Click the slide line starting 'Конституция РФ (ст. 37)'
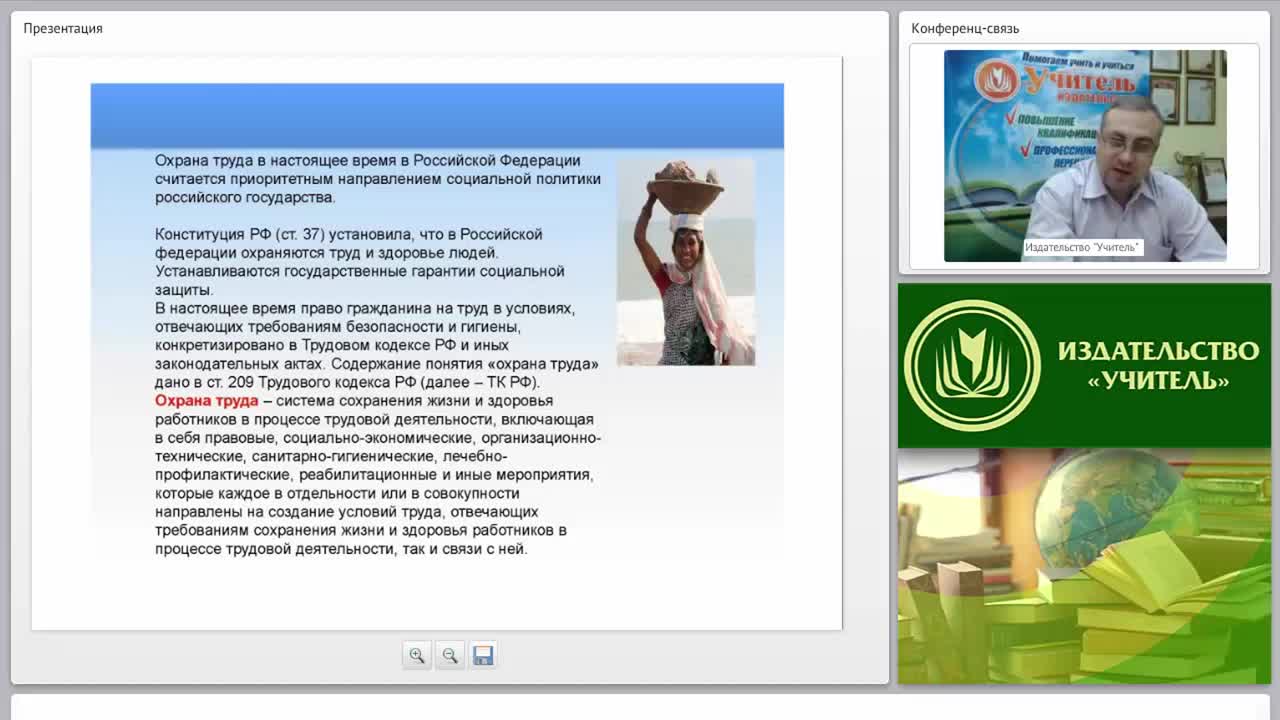1280x720 pixels. click(x=349, y=234)
